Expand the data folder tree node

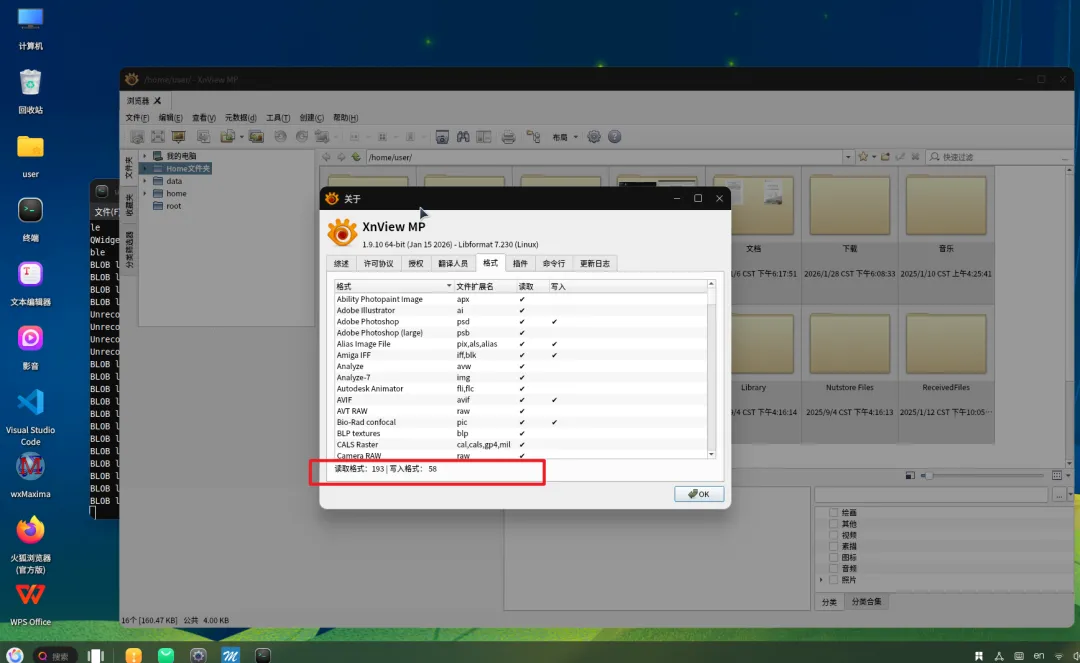tap(145, 181)
